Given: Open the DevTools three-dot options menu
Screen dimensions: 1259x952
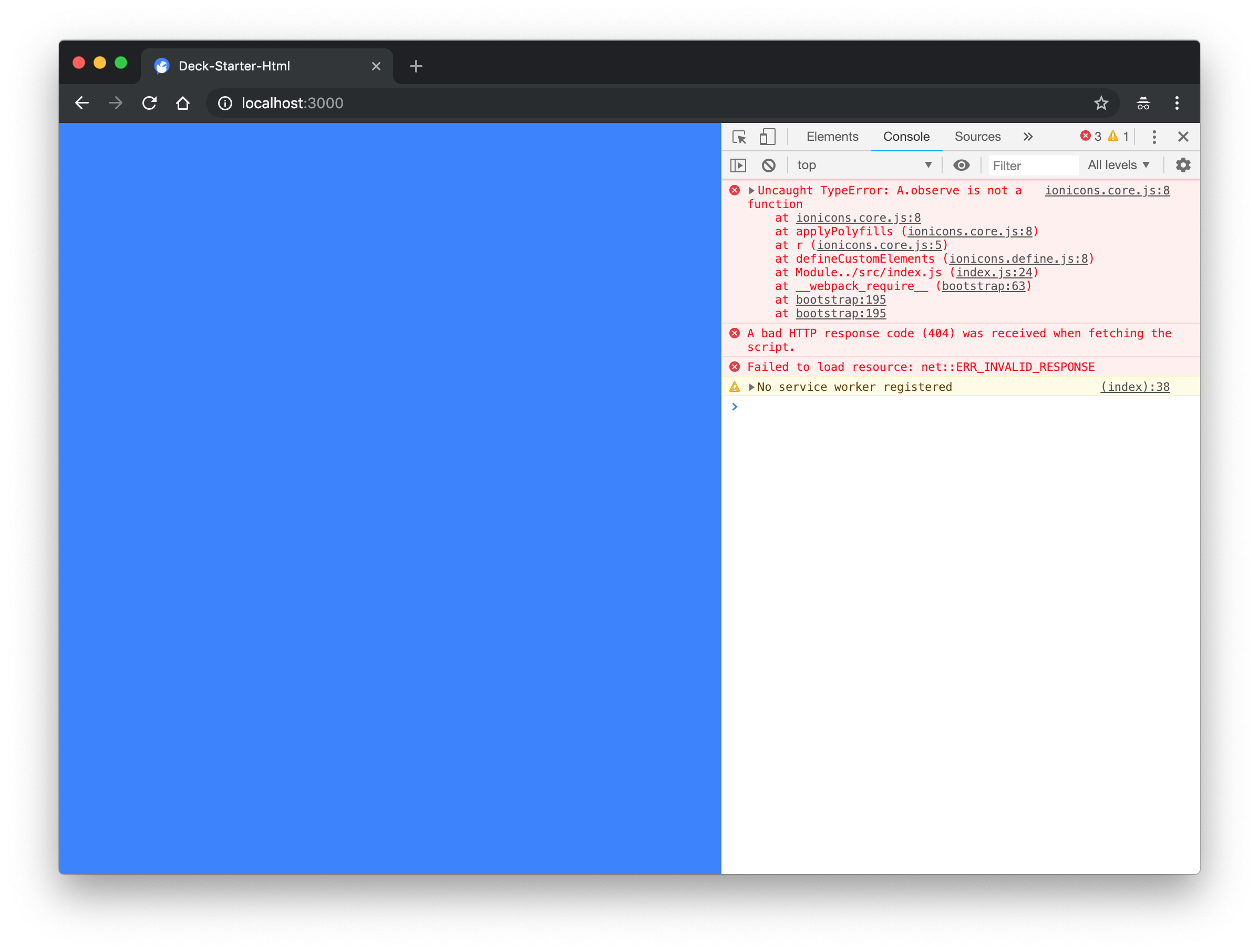Looking at the screenshot, I should click(x=1154, y=137).
